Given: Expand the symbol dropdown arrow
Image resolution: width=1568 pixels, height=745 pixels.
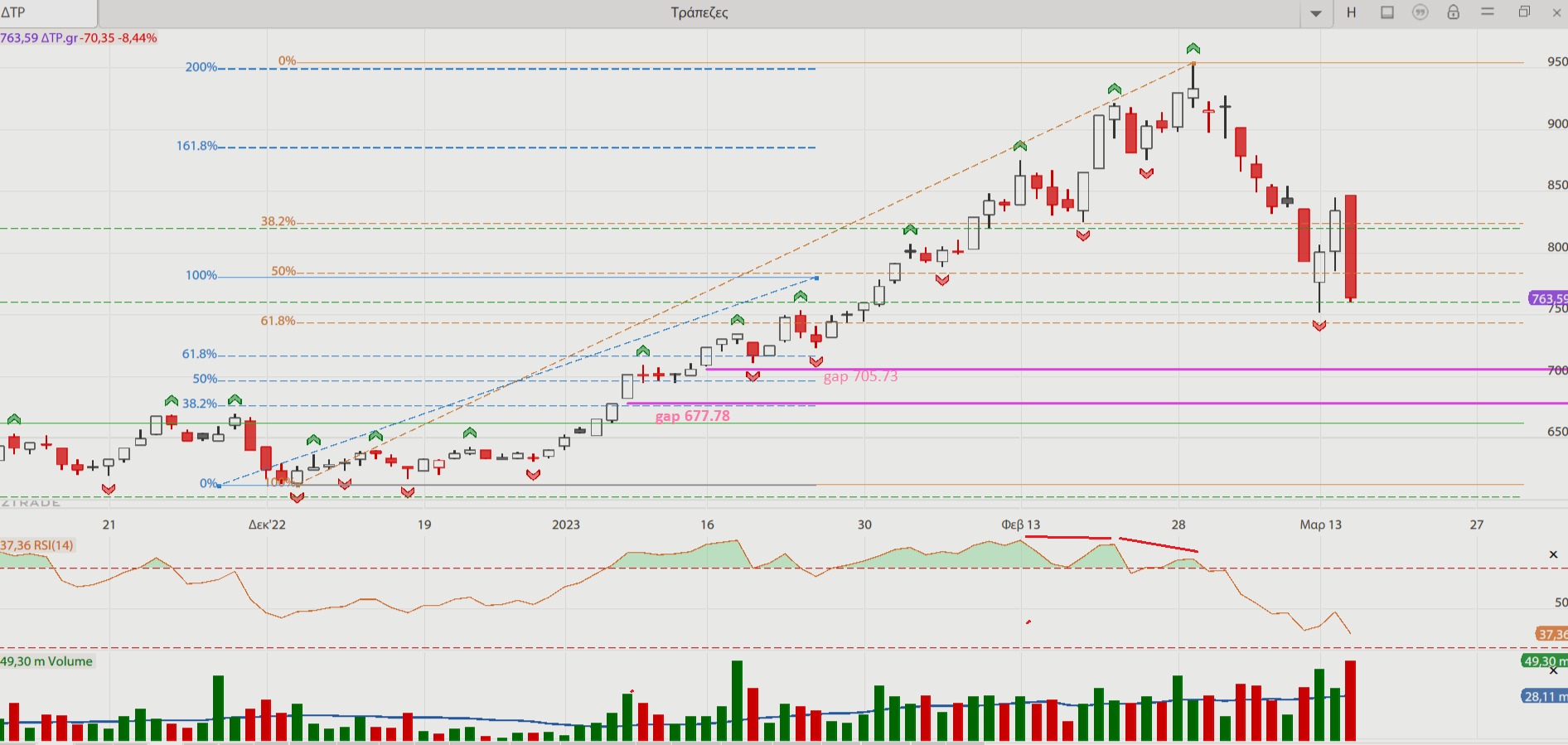Looking at the screenshot, I should tap(1316, 13).
